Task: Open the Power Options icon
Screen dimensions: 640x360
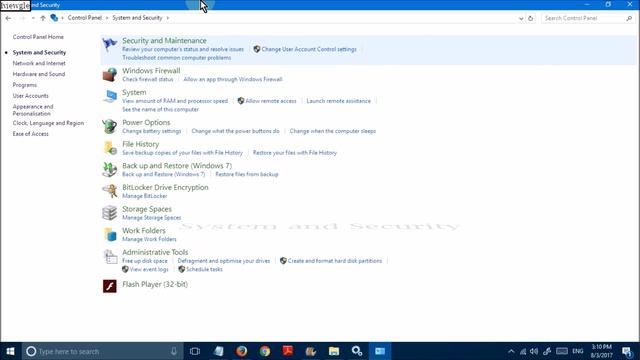Action: pos(109,126)
